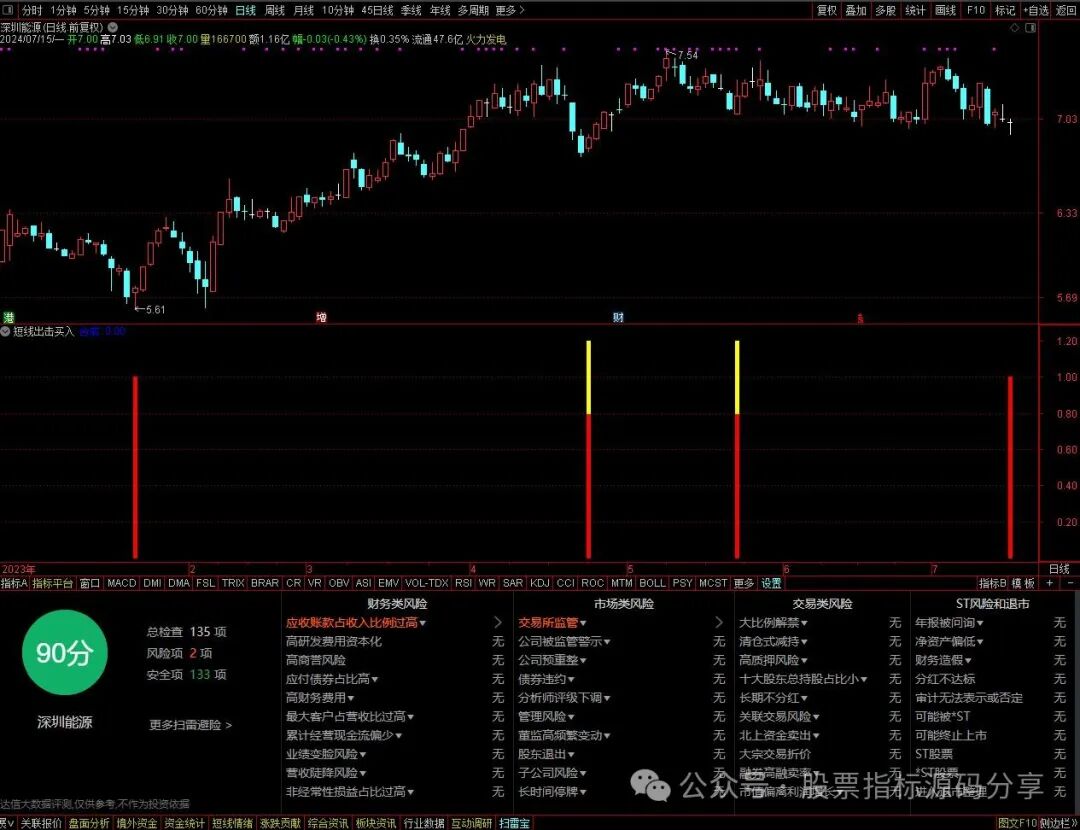Screen dimensions: 1080x830
Task: Click the 高研发费用资本化 risk item
Action: point(334,641)
